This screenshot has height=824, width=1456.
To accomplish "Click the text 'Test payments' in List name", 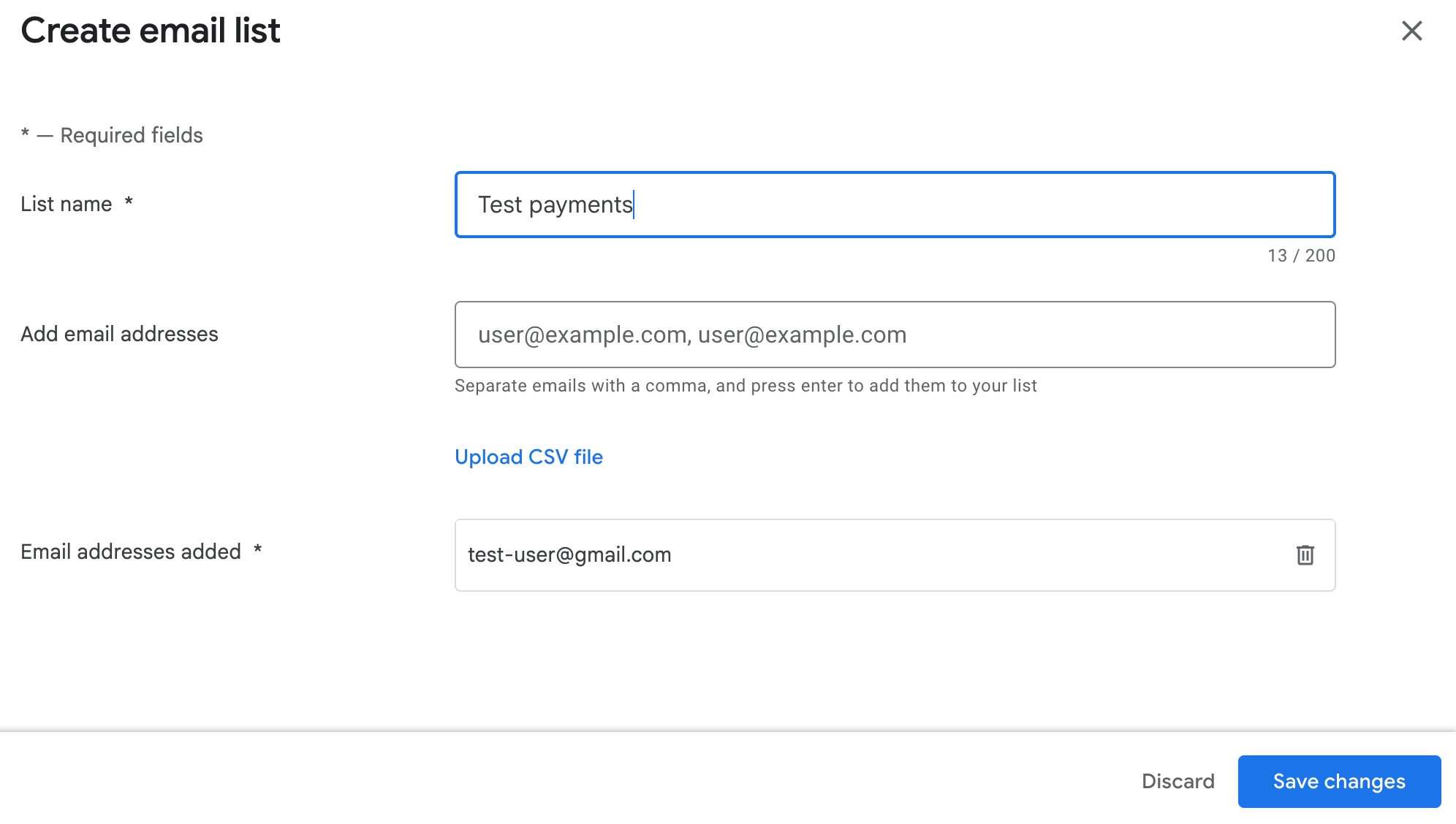I will pyautogui.click(x=555, y=205).
